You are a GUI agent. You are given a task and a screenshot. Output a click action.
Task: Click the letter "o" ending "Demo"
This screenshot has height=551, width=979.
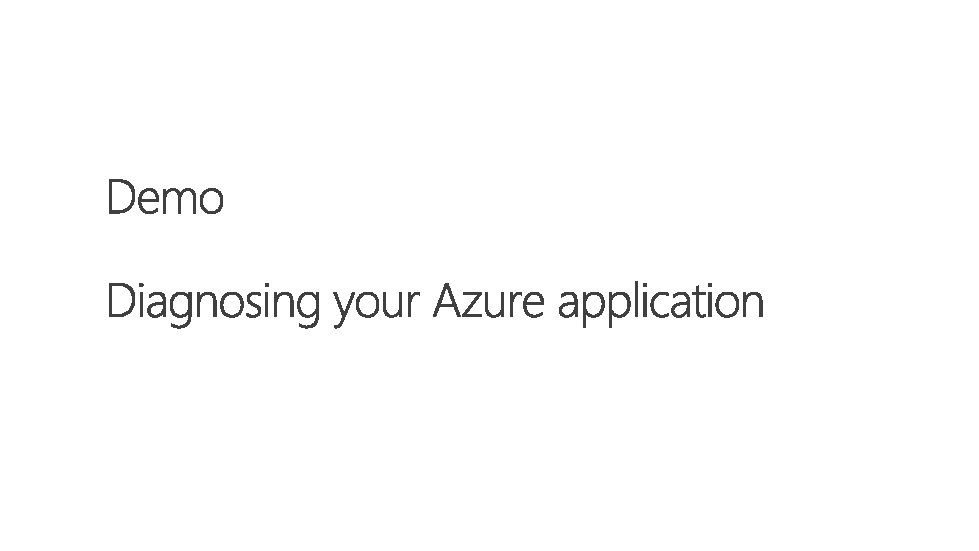point(212,202)
